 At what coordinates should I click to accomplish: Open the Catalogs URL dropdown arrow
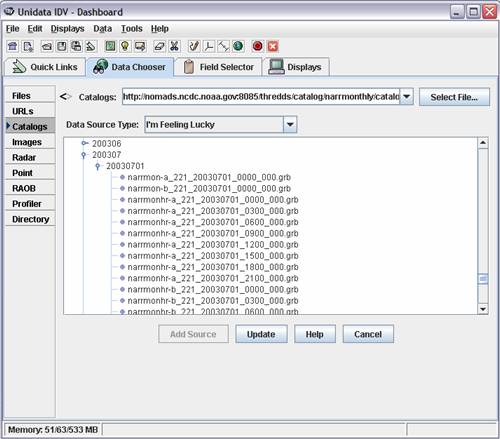tap(406, 97)
